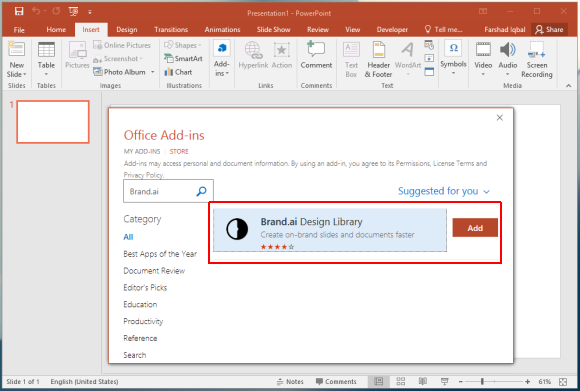The width and height of the screenshot is (580, 391).
Task: Go to the Slide Show tab
Action: coord(273,30)
